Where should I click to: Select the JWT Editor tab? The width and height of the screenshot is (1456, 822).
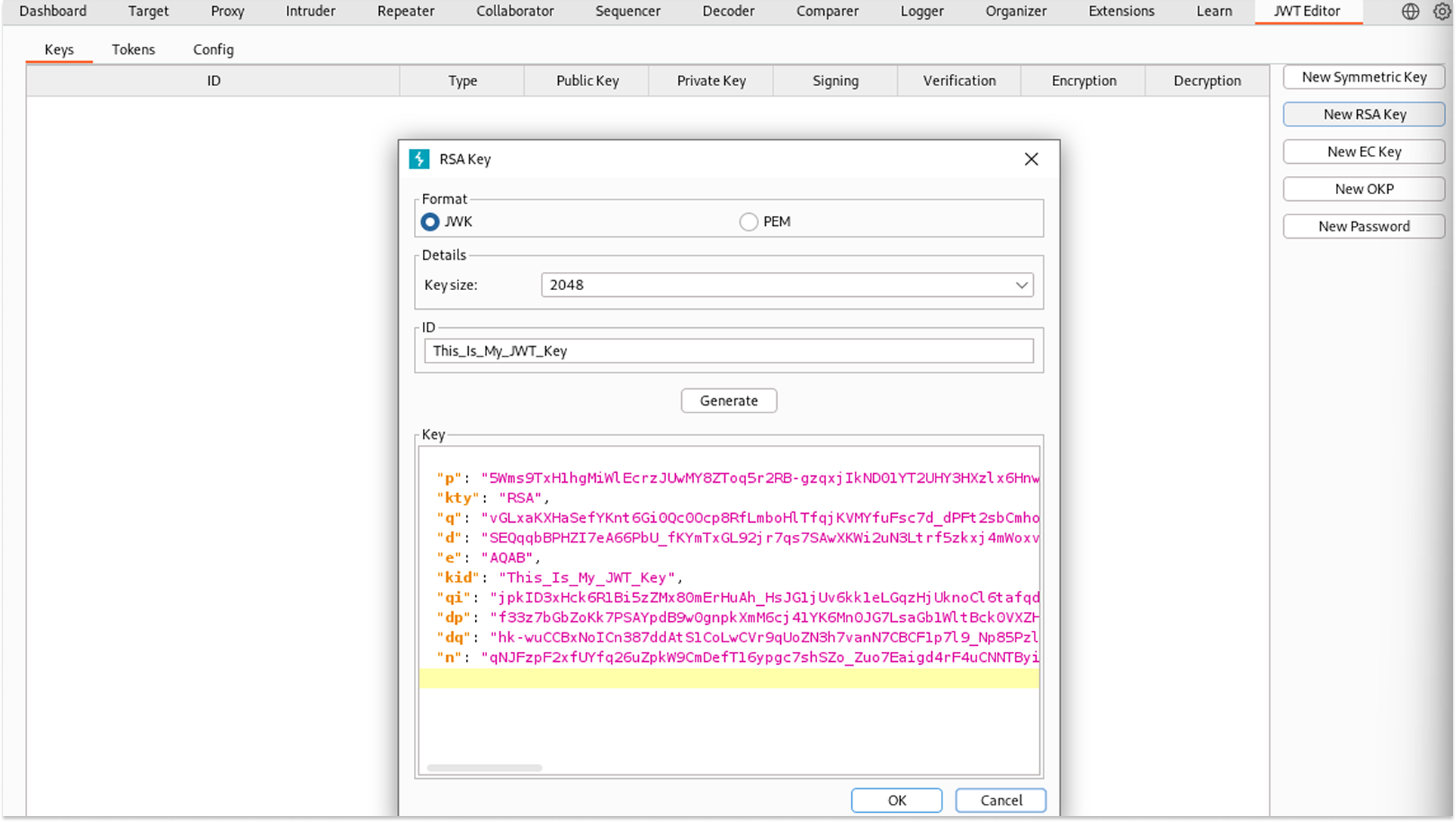click(x=1308, y=11)
